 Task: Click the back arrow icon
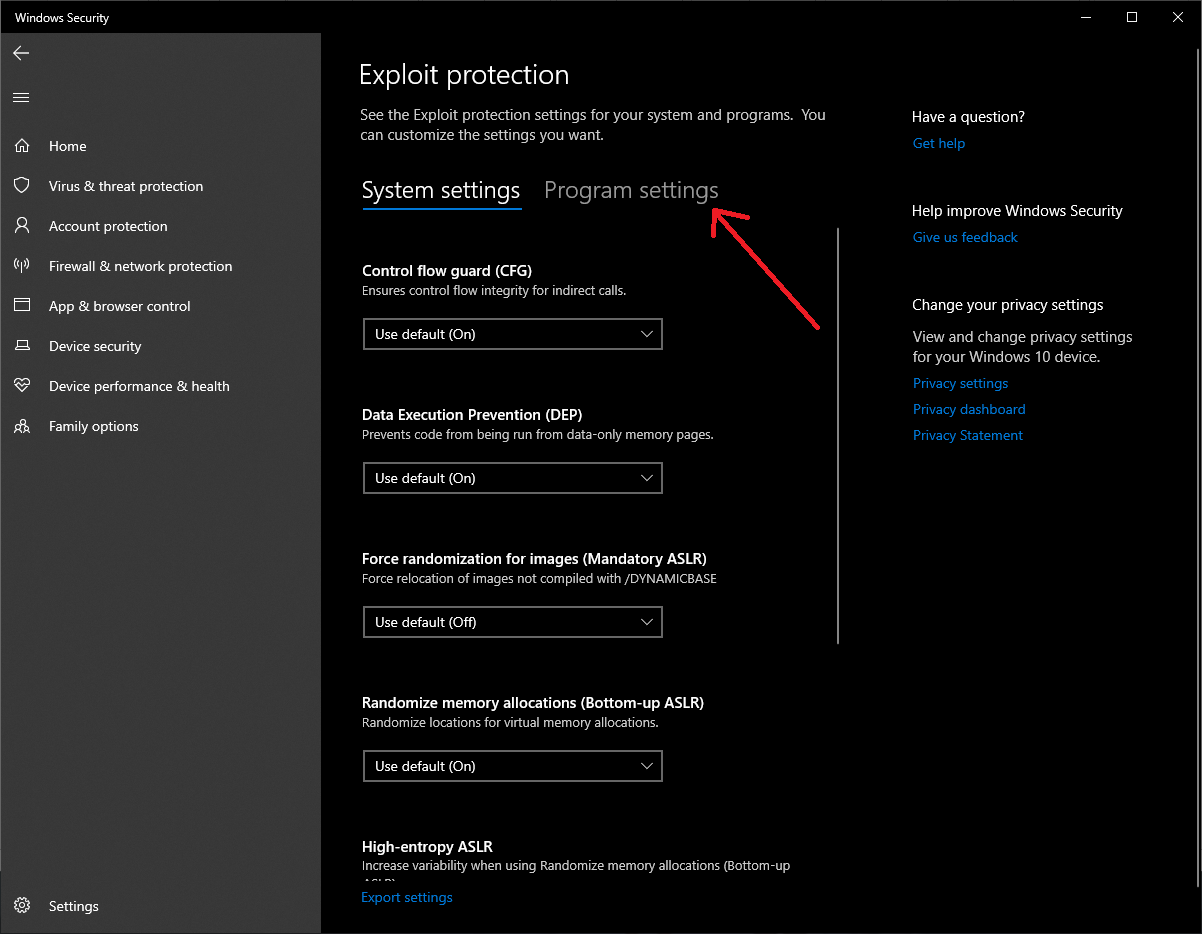tap(21, 53)
